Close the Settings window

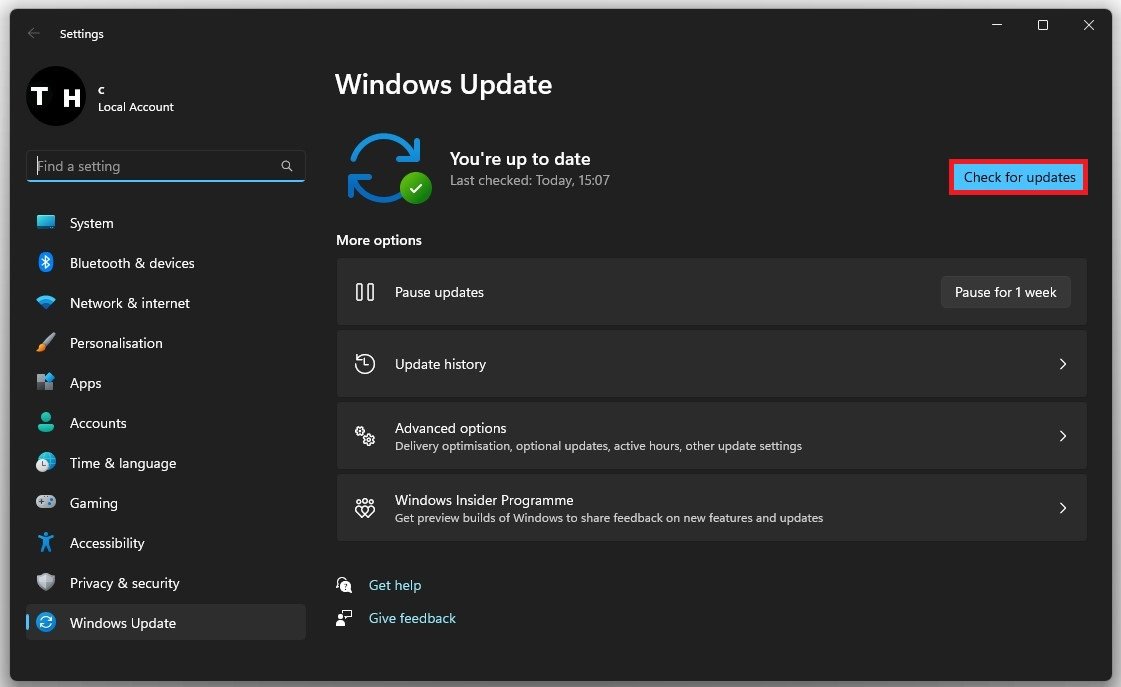(1088, 25)
